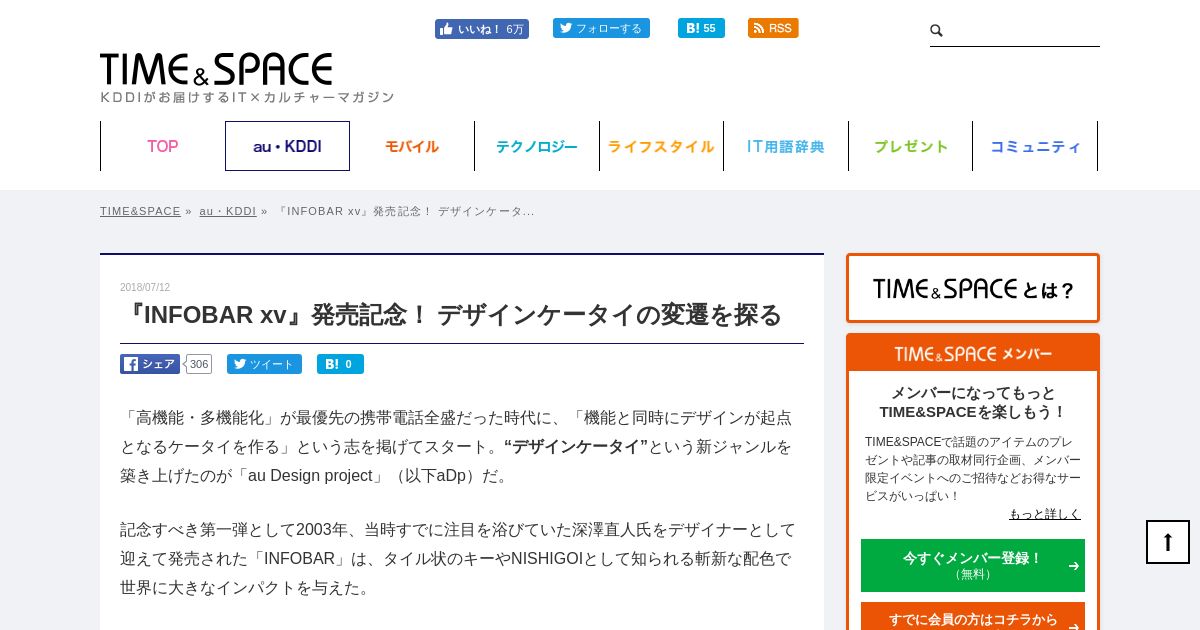This screenshot has width=1200, height=630.
Task: Click the Facebook share count 306
Action: click(199, 364)
